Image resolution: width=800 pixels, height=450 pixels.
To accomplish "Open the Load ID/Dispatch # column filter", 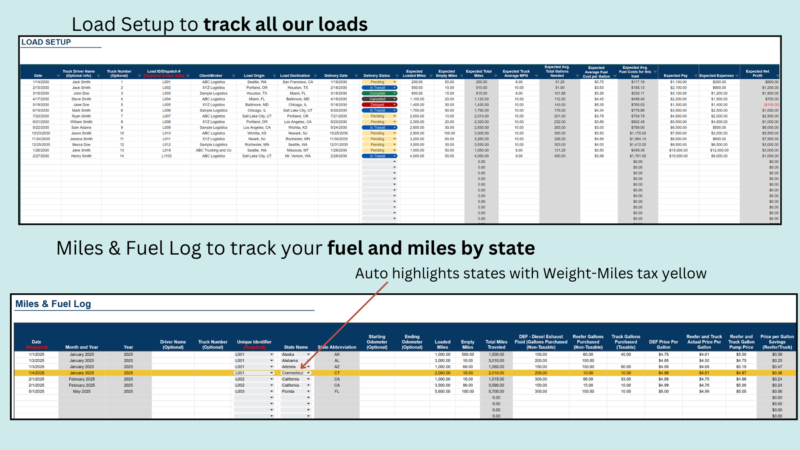I will point(188,76).
